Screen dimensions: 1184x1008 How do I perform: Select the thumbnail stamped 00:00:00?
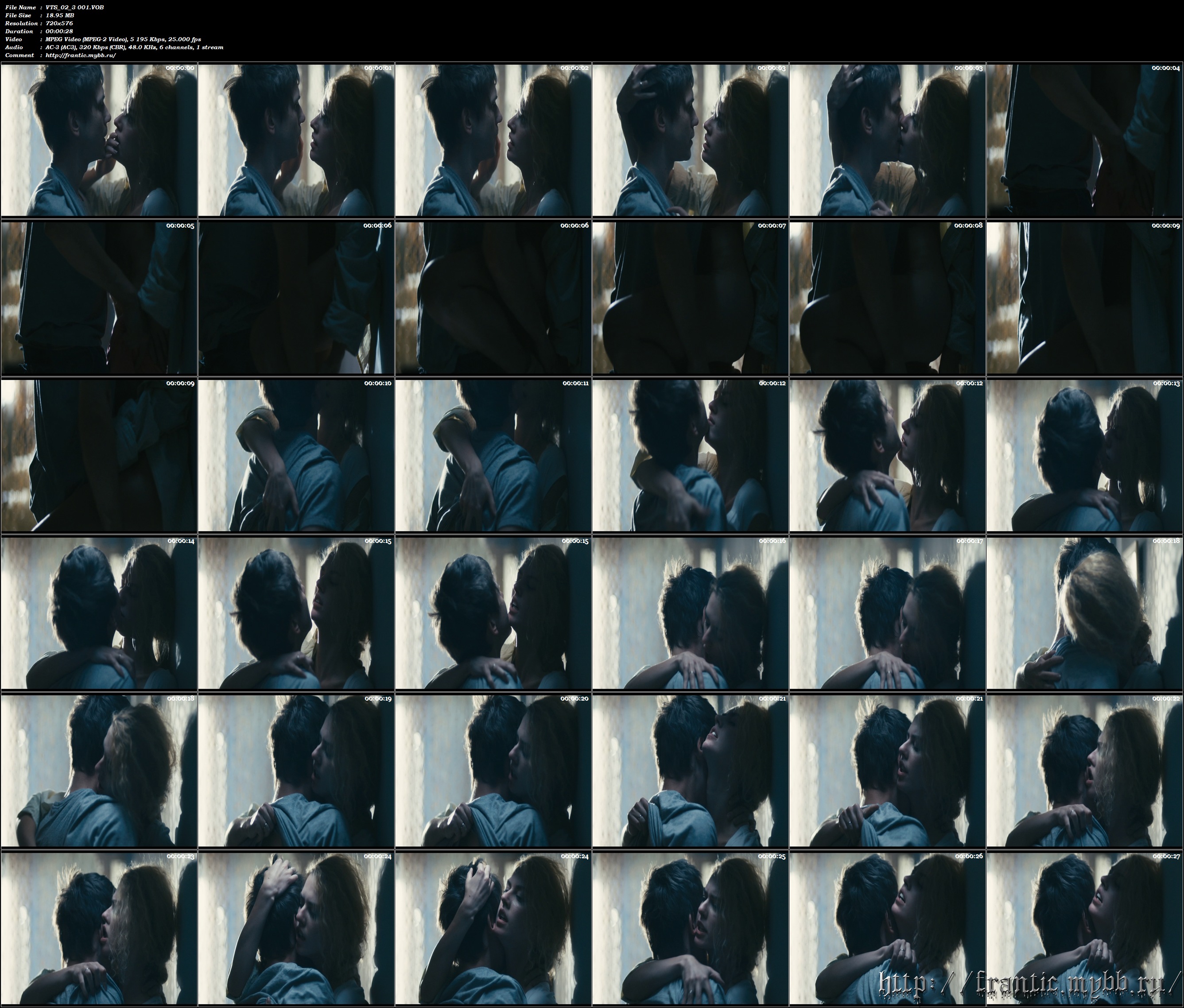(99, 140)
